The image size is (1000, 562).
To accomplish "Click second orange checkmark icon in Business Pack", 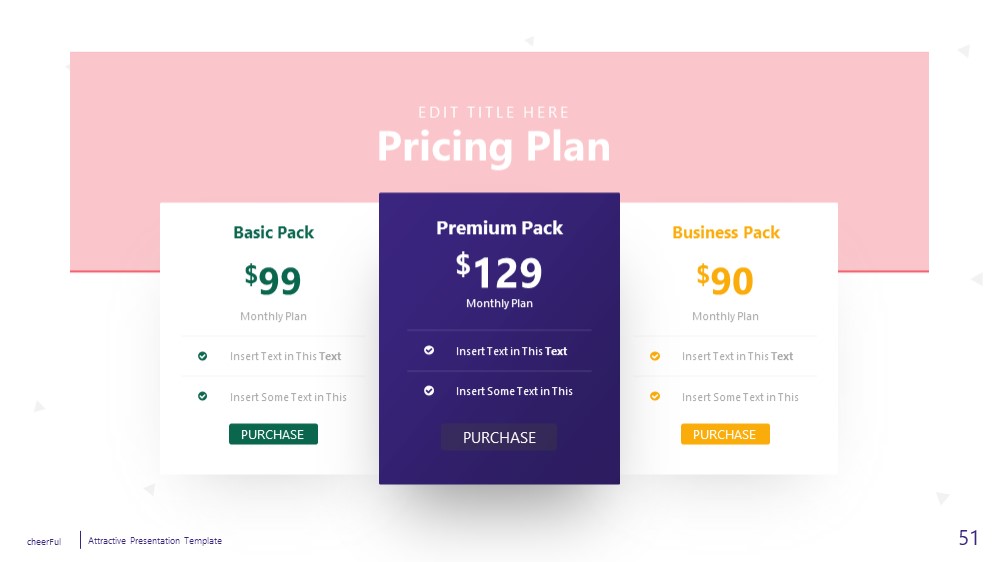I will pos(655,396).
